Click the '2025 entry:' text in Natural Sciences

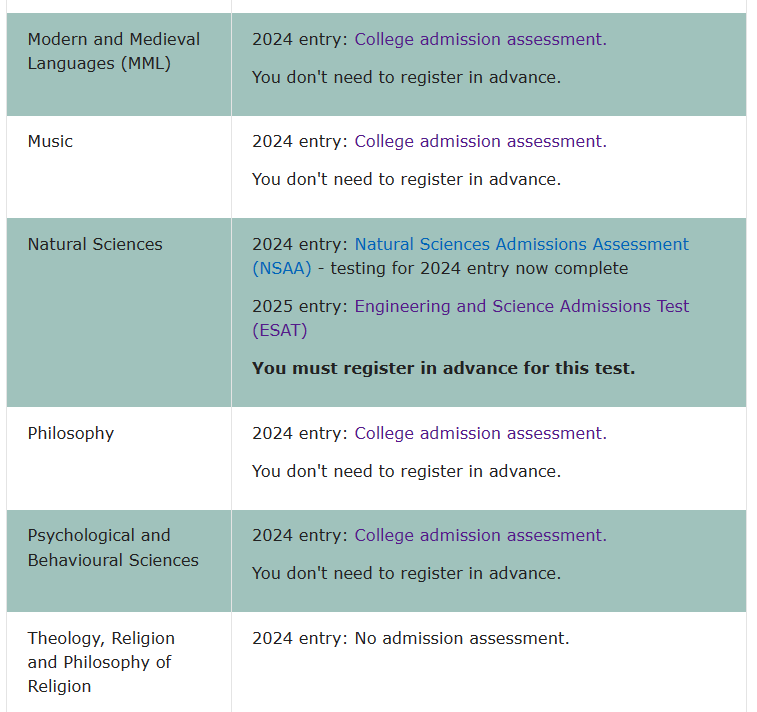click(300, 307)
